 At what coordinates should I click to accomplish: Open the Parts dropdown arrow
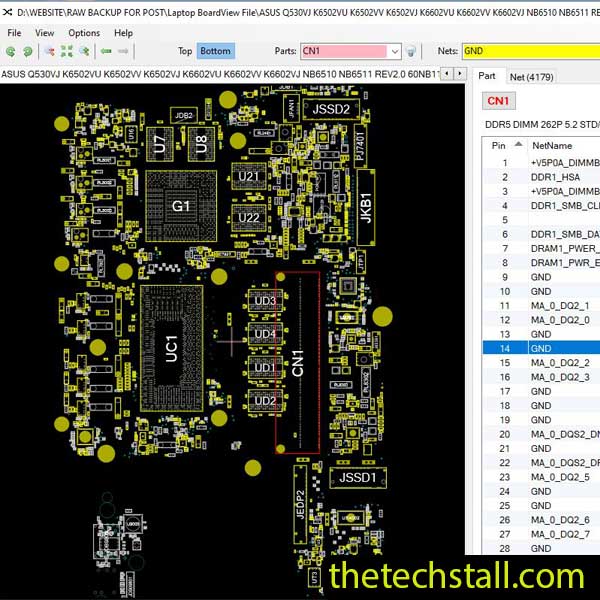[x=395, y=51]
